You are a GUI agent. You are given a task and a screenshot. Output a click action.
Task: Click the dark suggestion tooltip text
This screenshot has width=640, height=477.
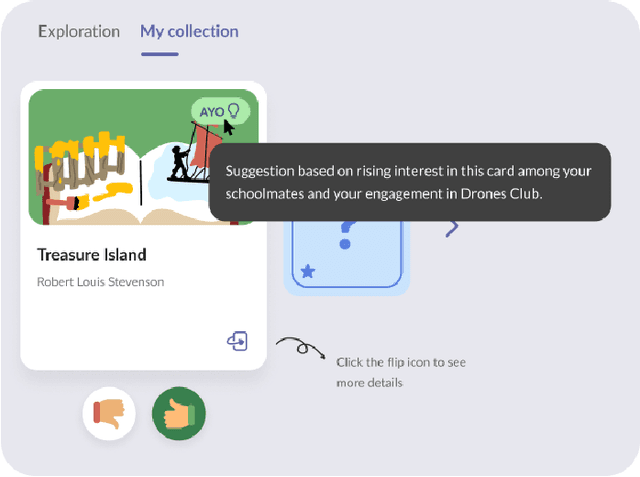point(408,182)
